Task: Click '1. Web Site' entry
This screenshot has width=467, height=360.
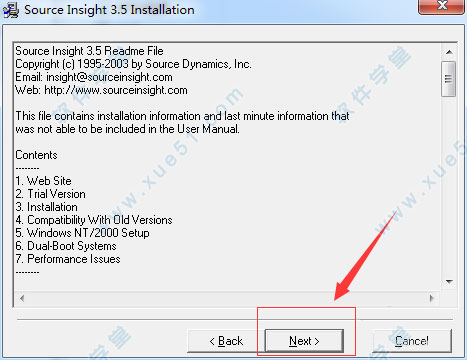Action: 43,181
